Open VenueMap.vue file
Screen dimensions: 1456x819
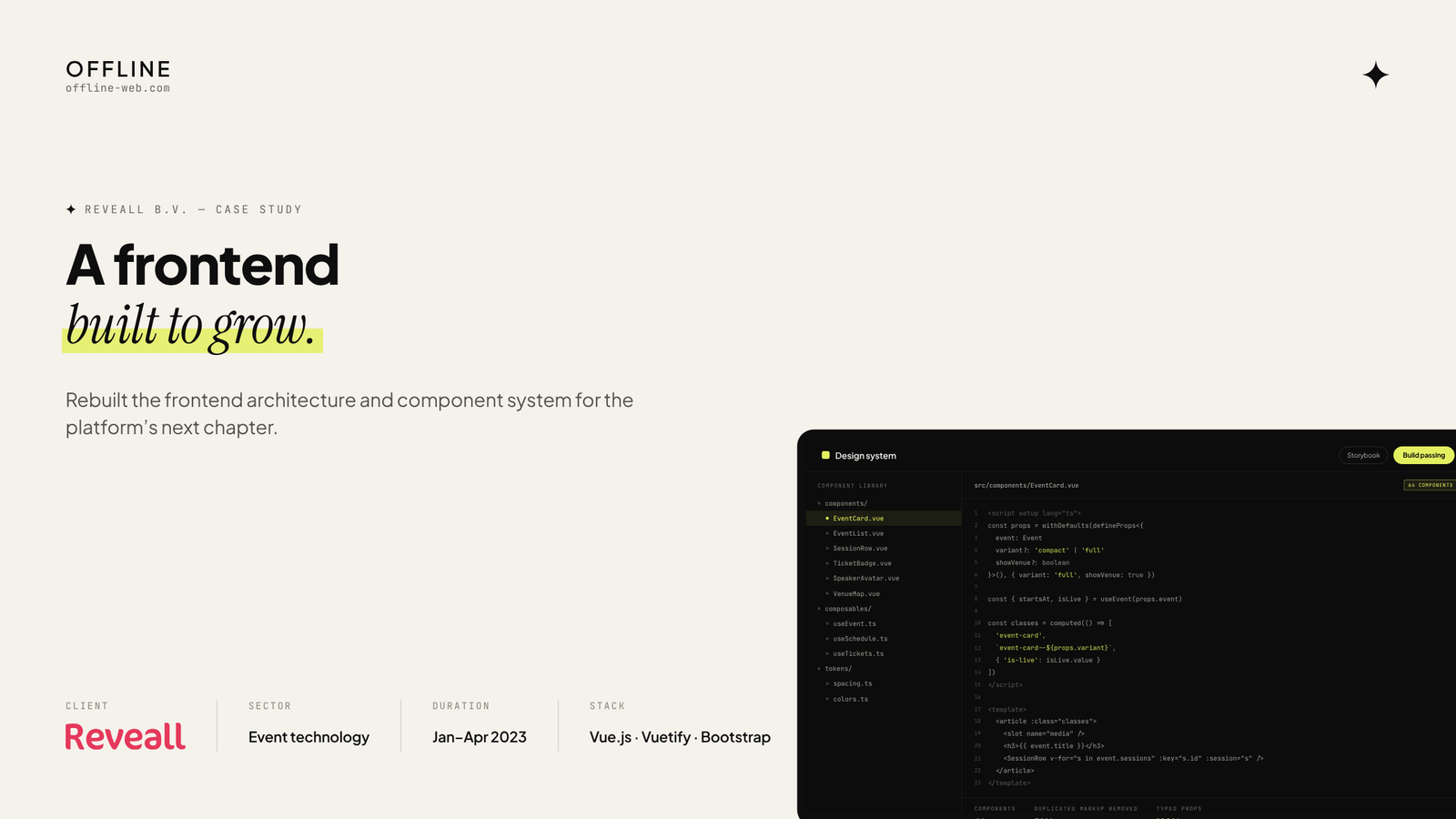tap(856, 593)
